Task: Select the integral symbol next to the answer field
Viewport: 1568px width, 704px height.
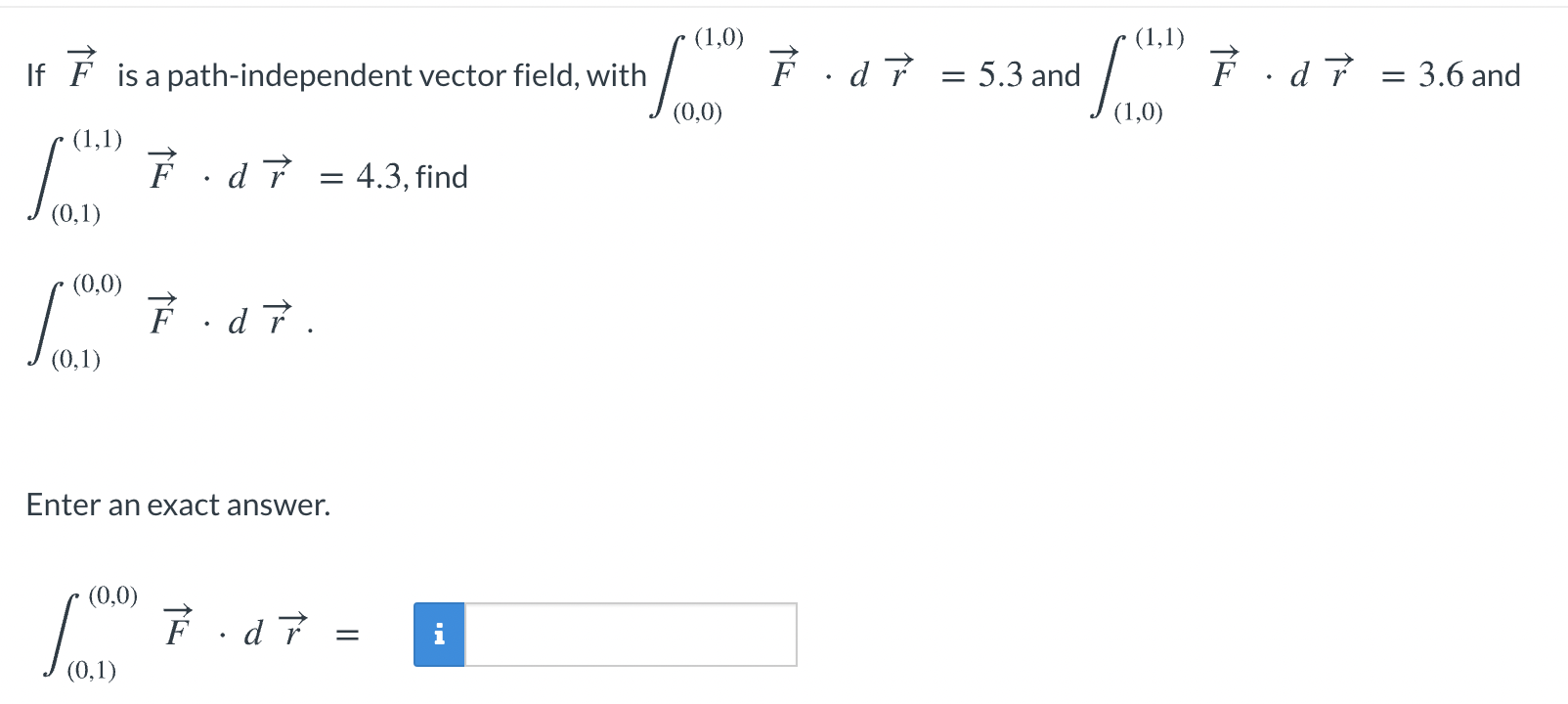Action: tap(61, 635)
